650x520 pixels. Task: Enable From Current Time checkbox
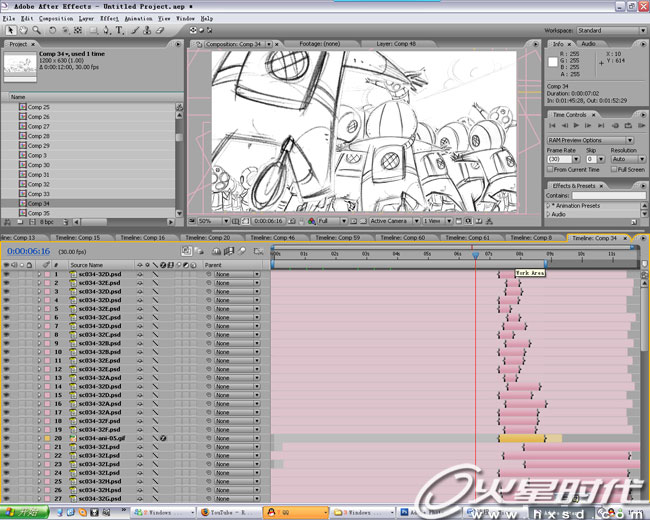[x=550, y=170]
